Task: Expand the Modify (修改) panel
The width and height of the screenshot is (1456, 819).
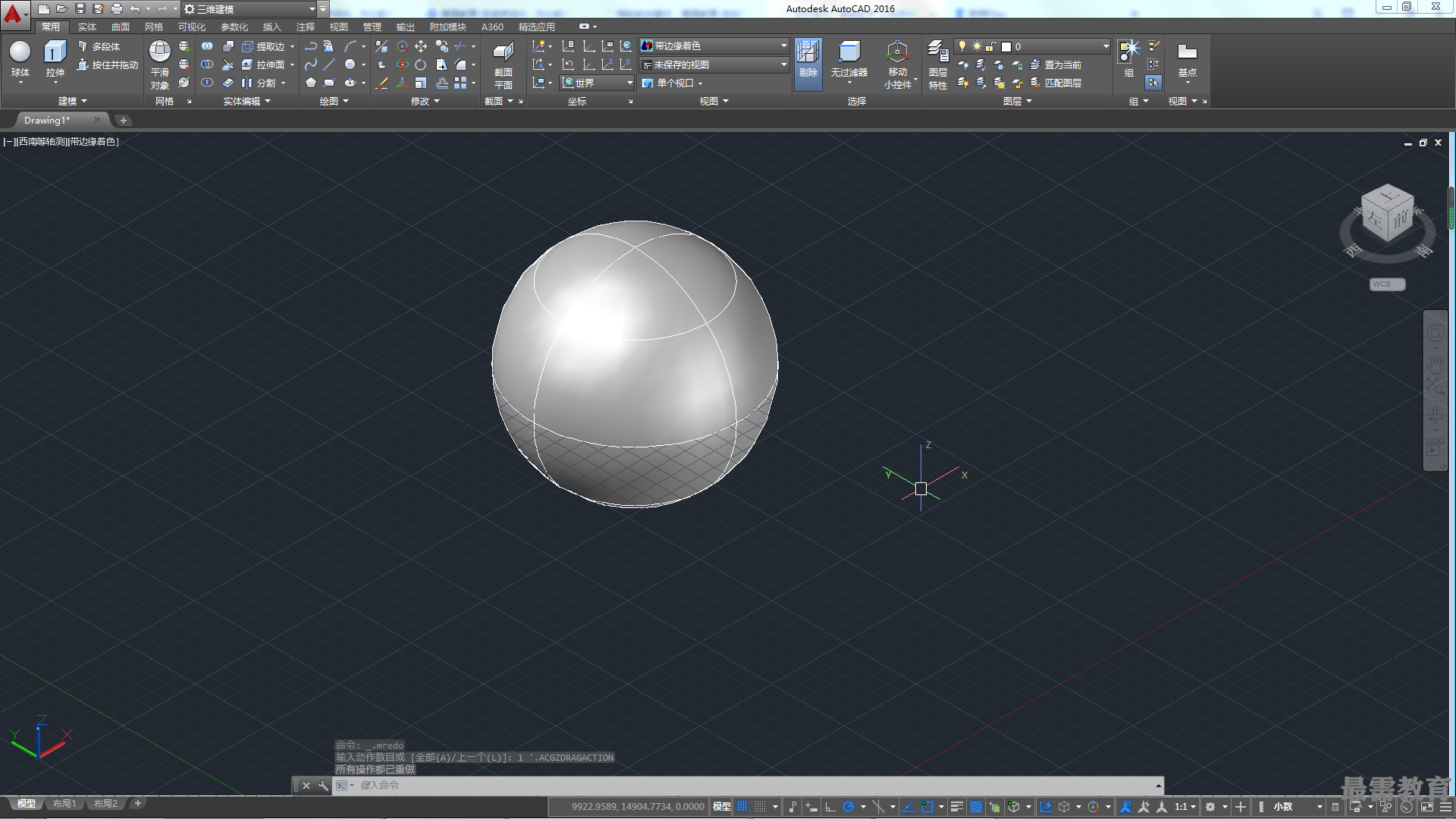Action: pos(425,101)
